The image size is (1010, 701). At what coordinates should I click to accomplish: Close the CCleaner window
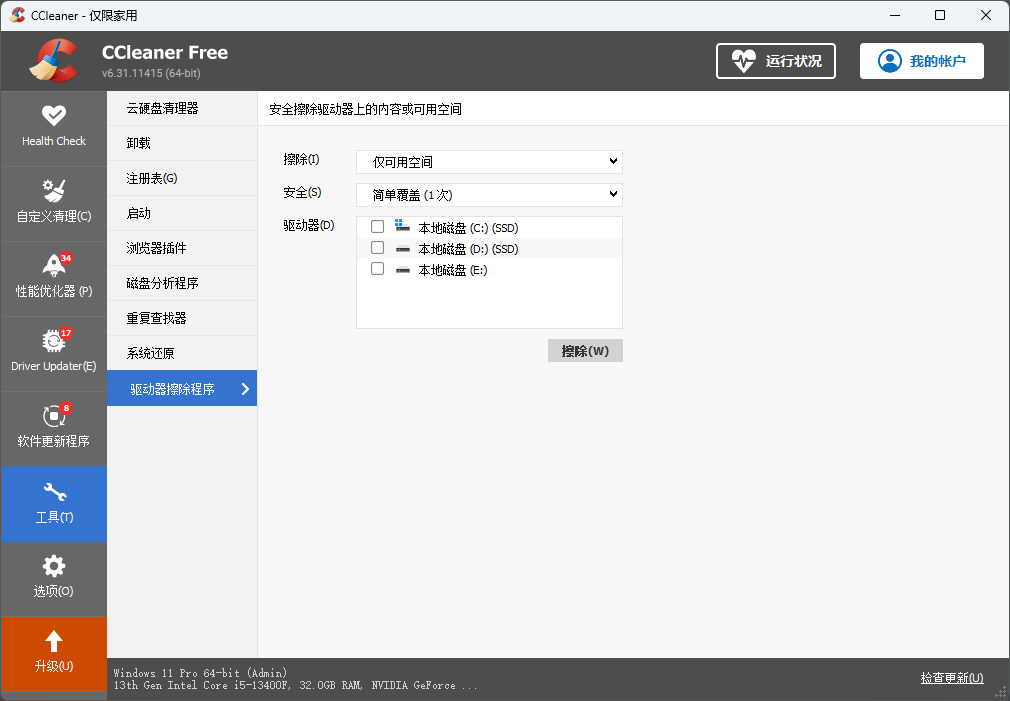click(x=986, y=15)
